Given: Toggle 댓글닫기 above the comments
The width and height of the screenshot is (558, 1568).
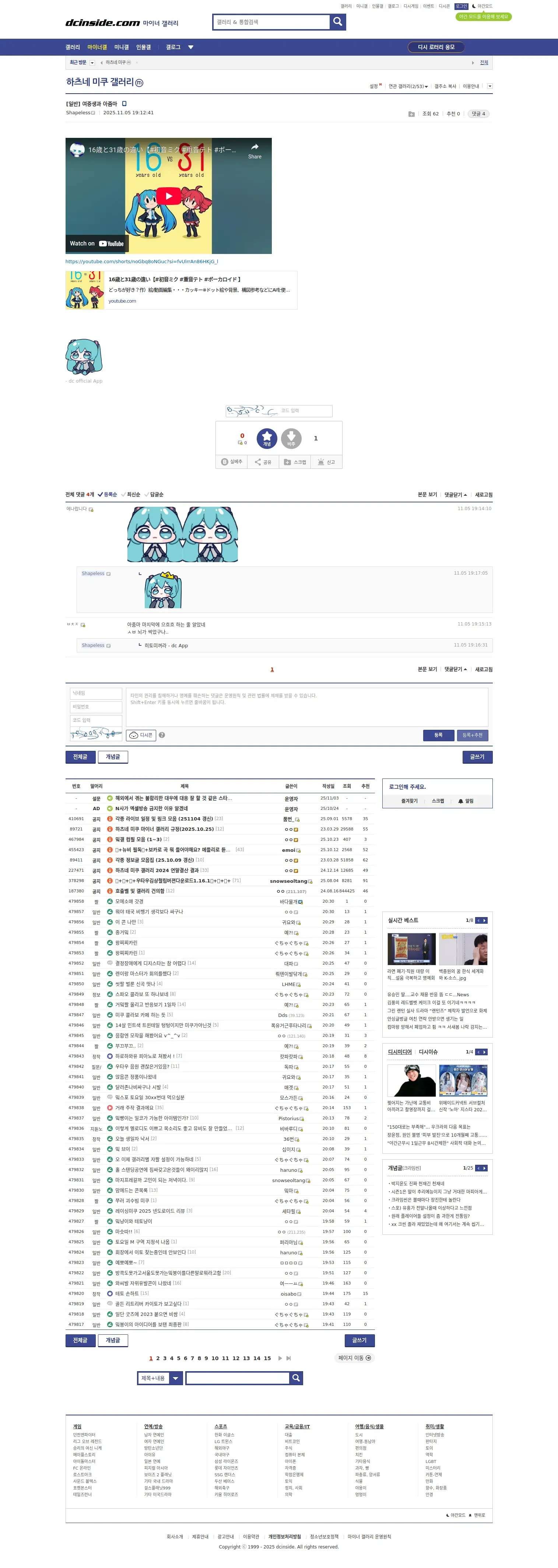Looking at the screenshot, I should click(x=455, y=495).
